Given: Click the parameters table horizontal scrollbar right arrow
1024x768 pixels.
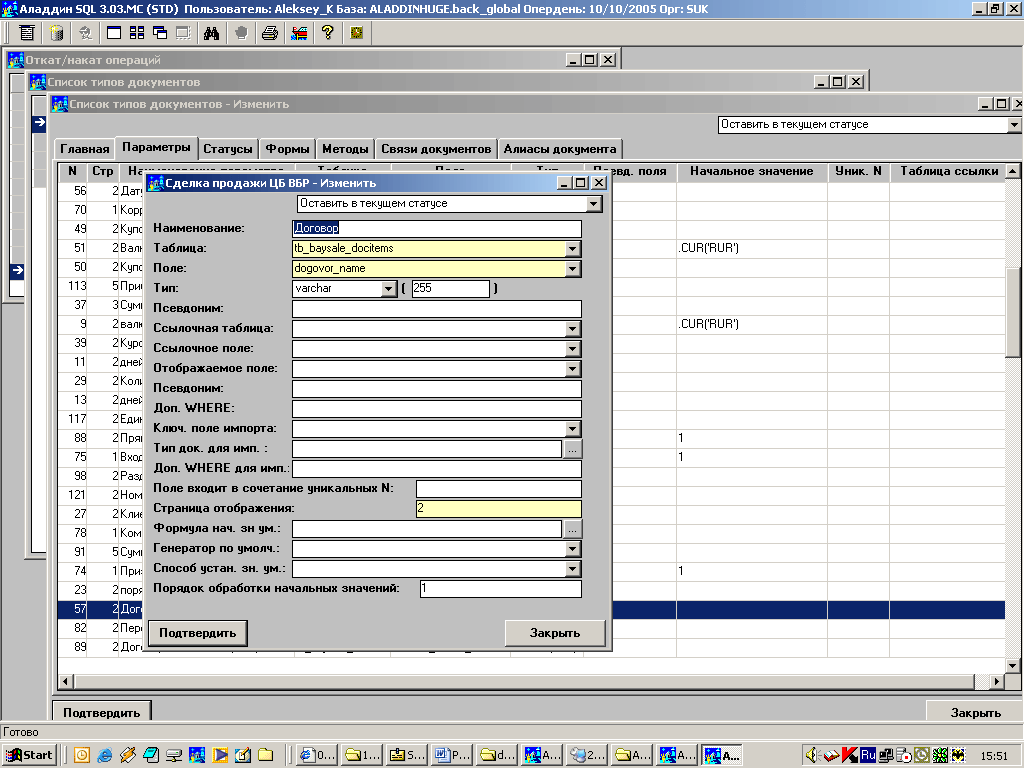Looking at the screenshot, I should click(x=997, y=681).
